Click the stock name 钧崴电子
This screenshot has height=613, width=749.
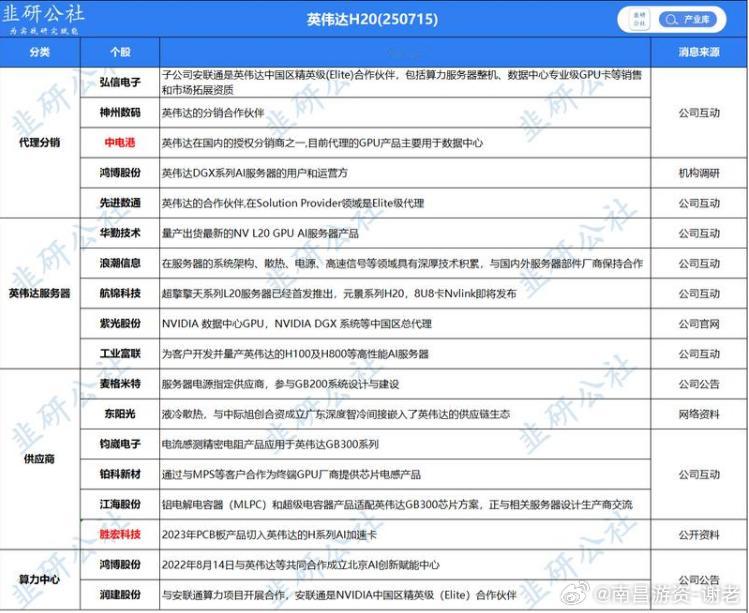pyautogui.click(x=120, y=444)
